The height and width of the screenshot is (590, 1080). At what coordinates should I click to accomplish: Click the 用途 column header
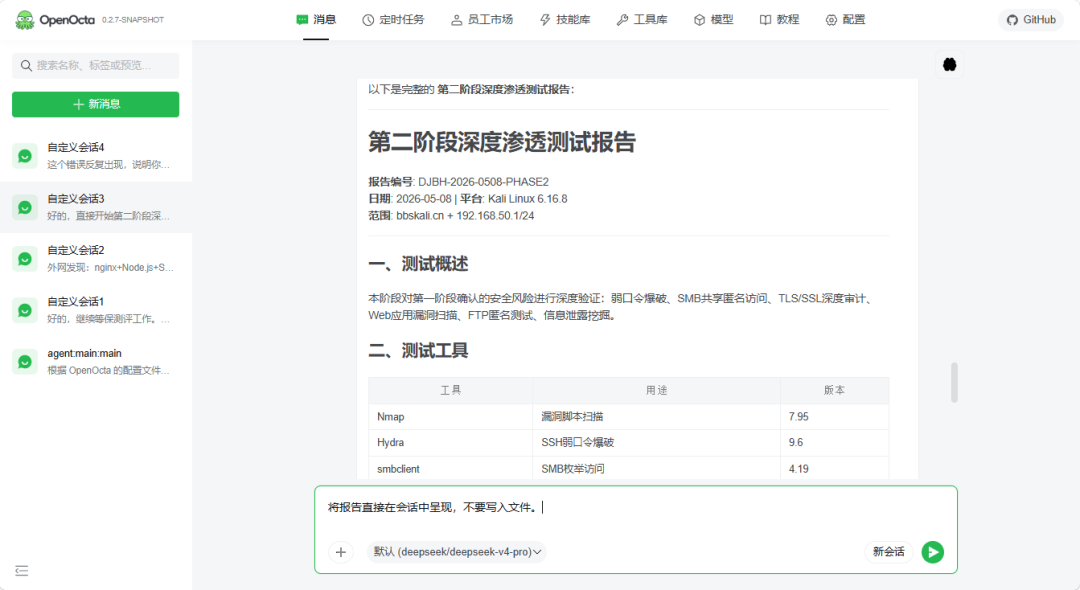click(x=656, y=390)
